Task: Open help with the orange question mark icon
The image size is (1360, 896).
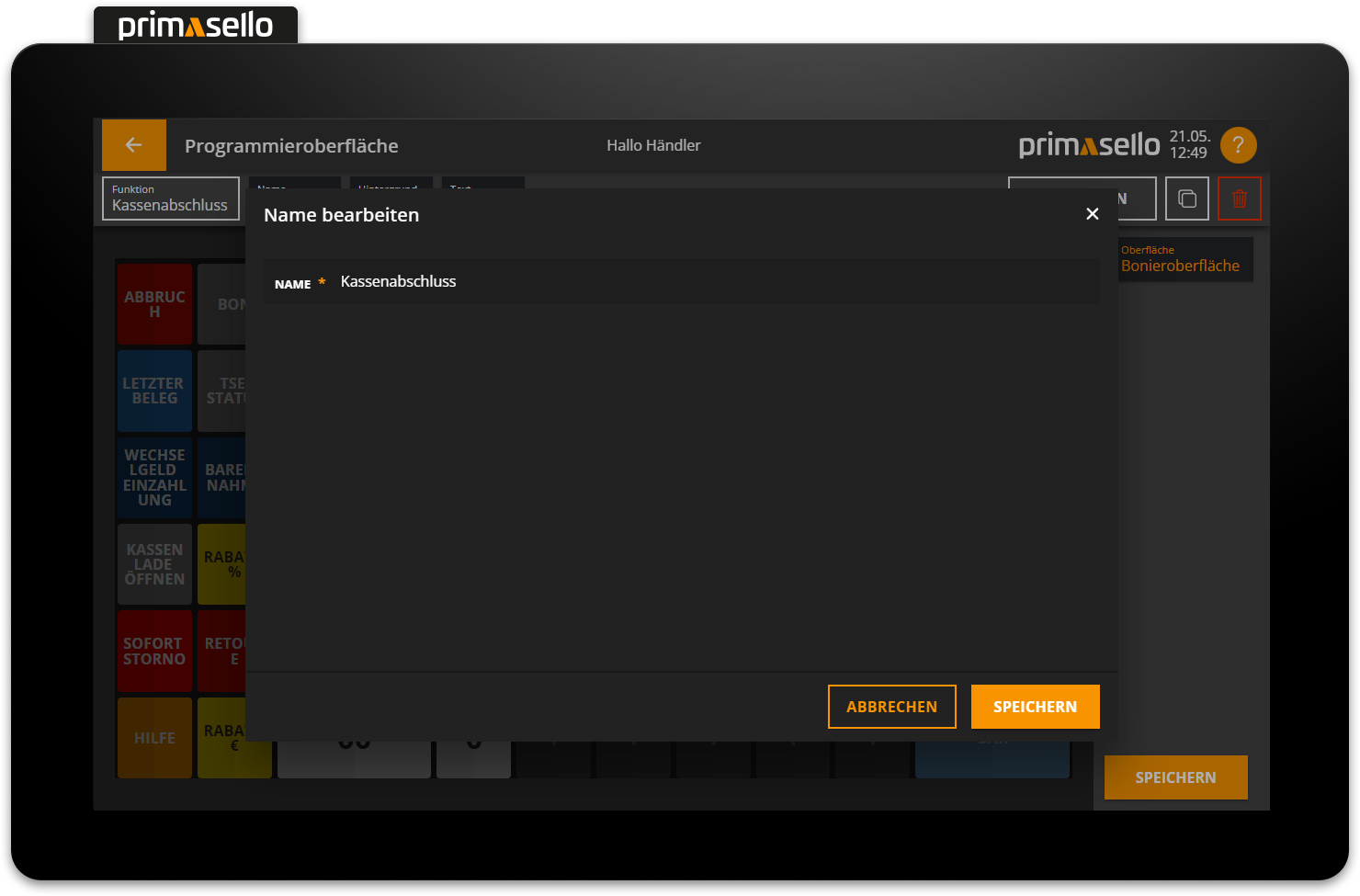Action: (x=1238, y=144)
